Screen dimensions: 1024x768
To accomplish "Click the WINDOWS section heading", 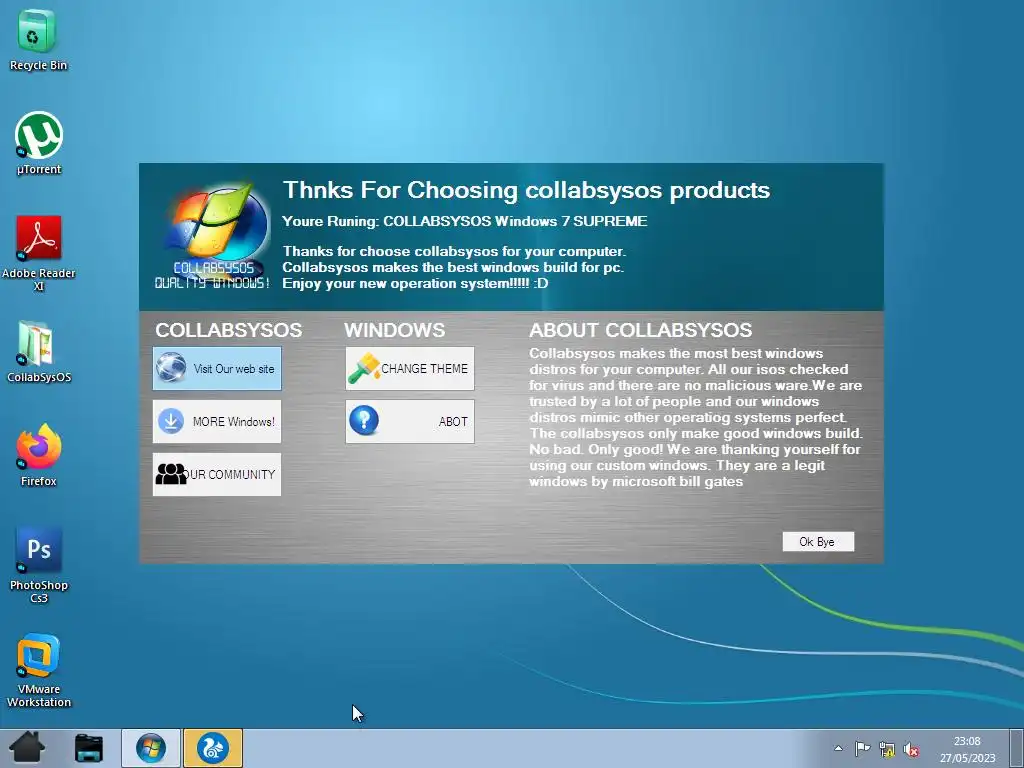I will click(x=394, y=330).
